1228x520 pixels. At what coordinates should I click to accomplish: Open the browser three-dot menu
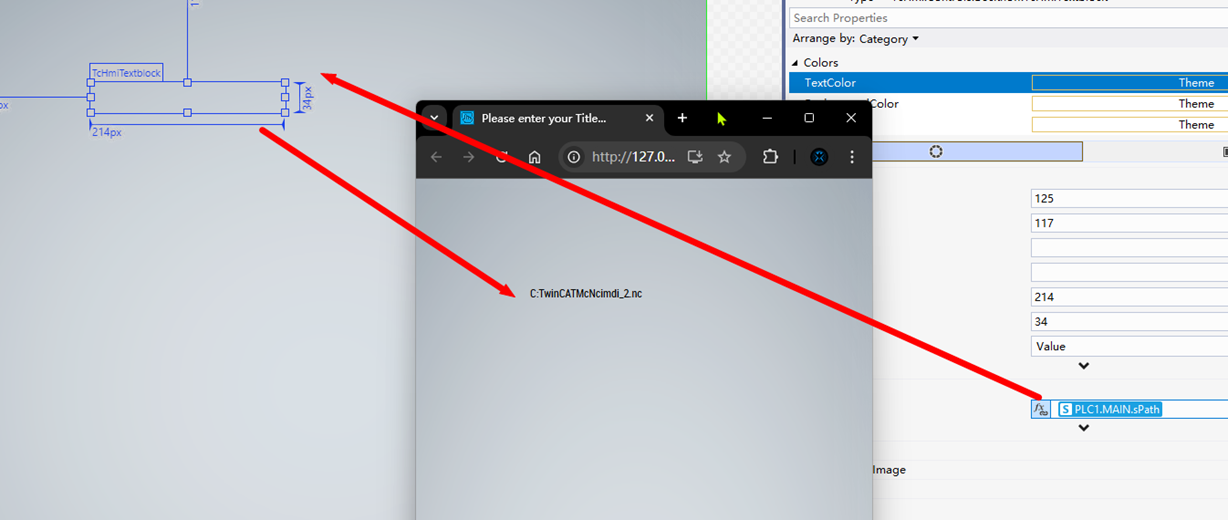pos(852,157)
